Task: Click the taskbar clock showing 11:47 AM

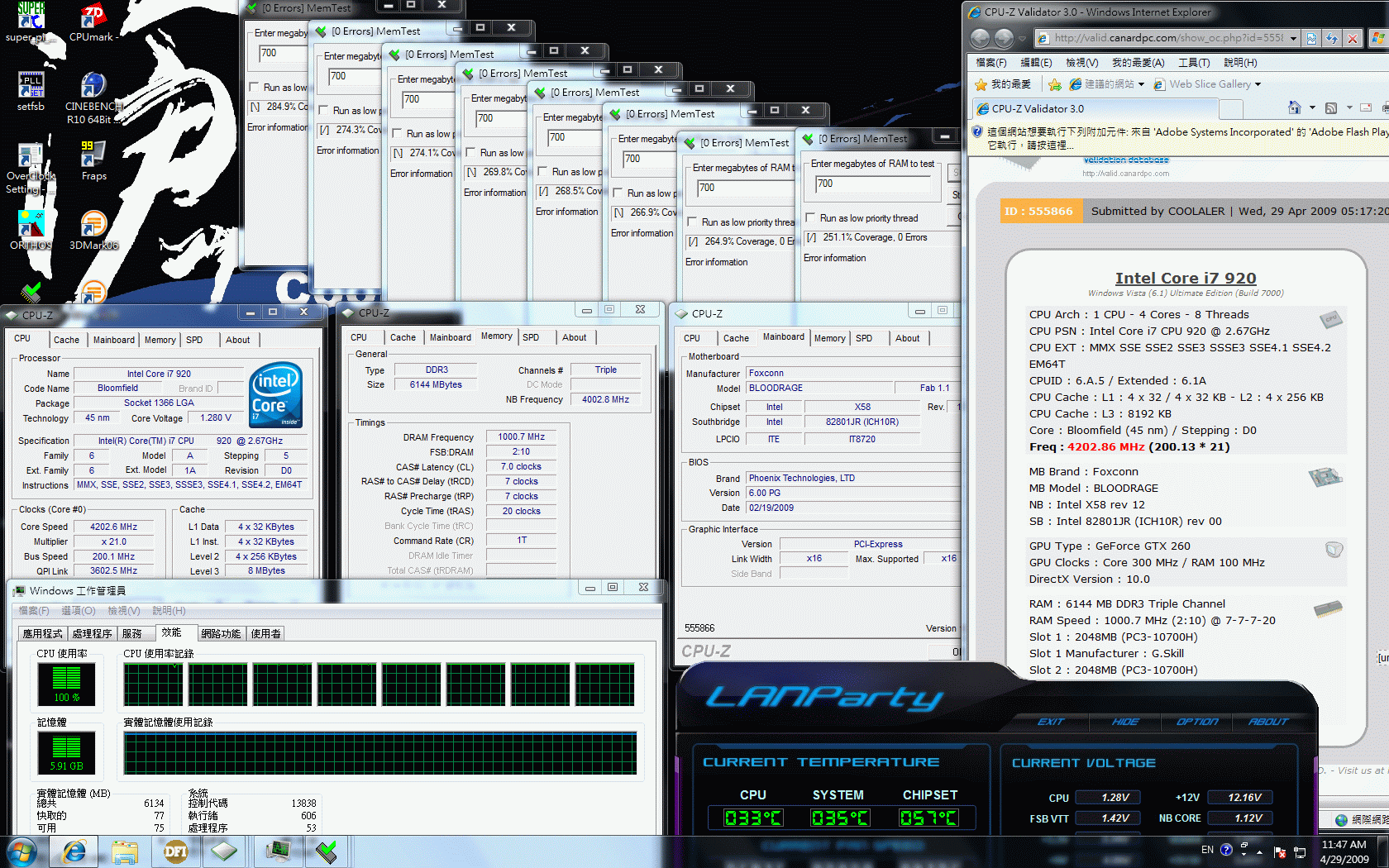Action: click(1344, 851)
